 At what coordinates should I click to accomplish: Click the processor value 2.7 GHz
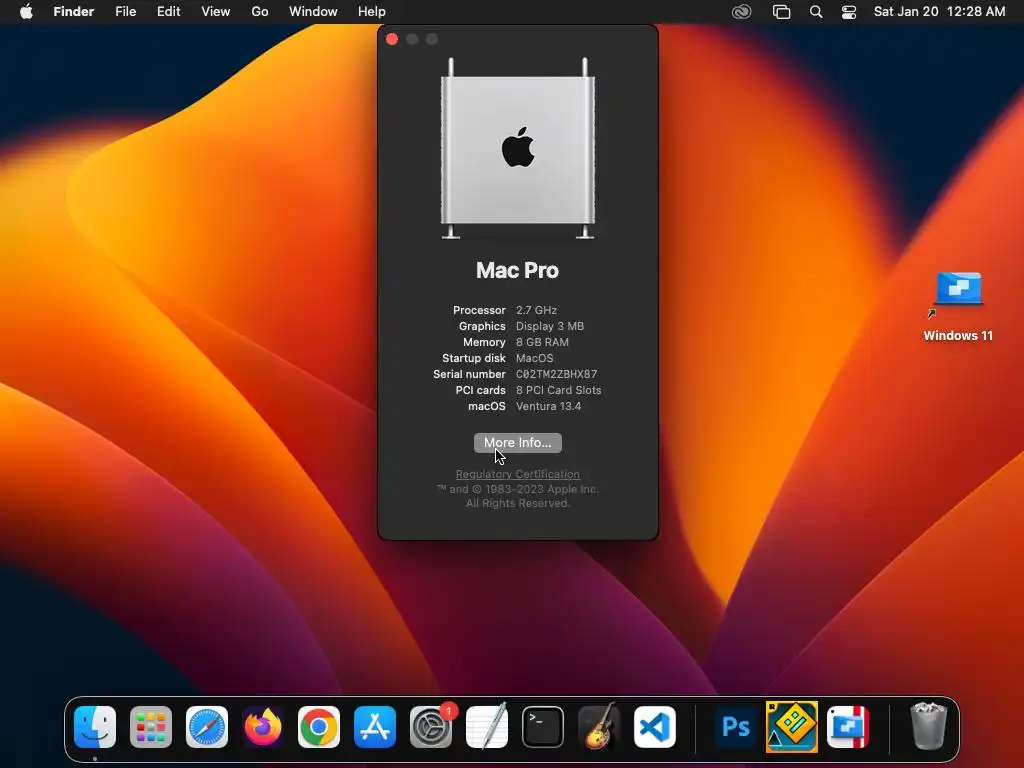point(536,310)
